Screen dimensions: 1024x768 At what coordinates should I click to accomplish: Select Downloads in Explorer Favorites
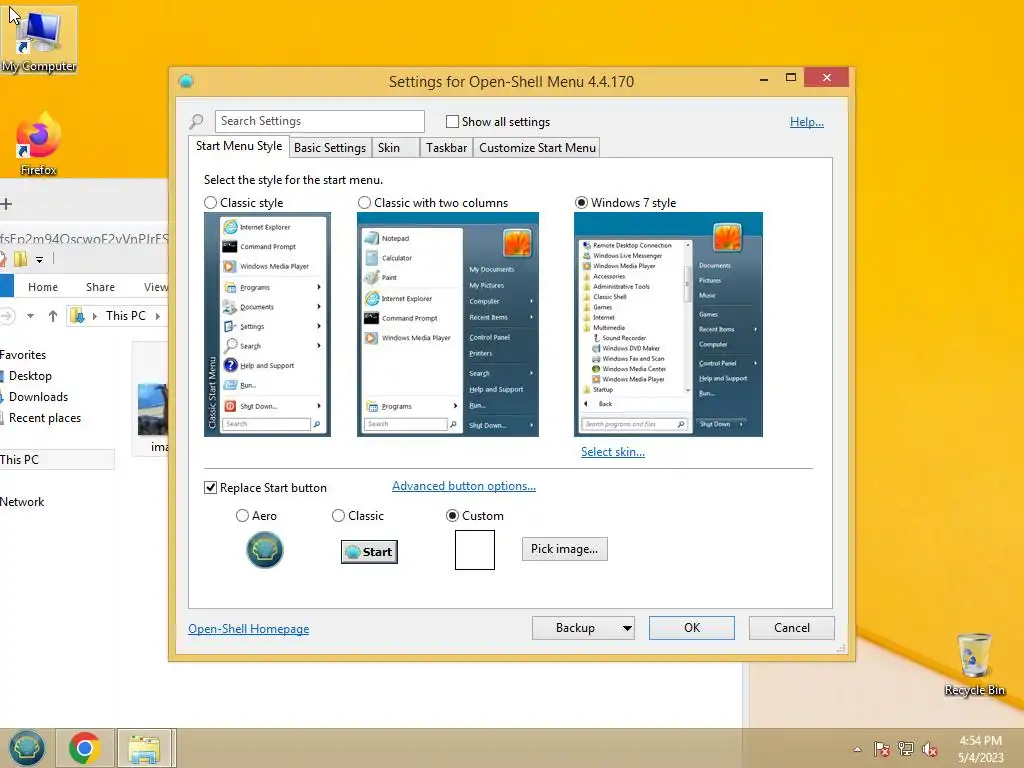click(38, 397)
